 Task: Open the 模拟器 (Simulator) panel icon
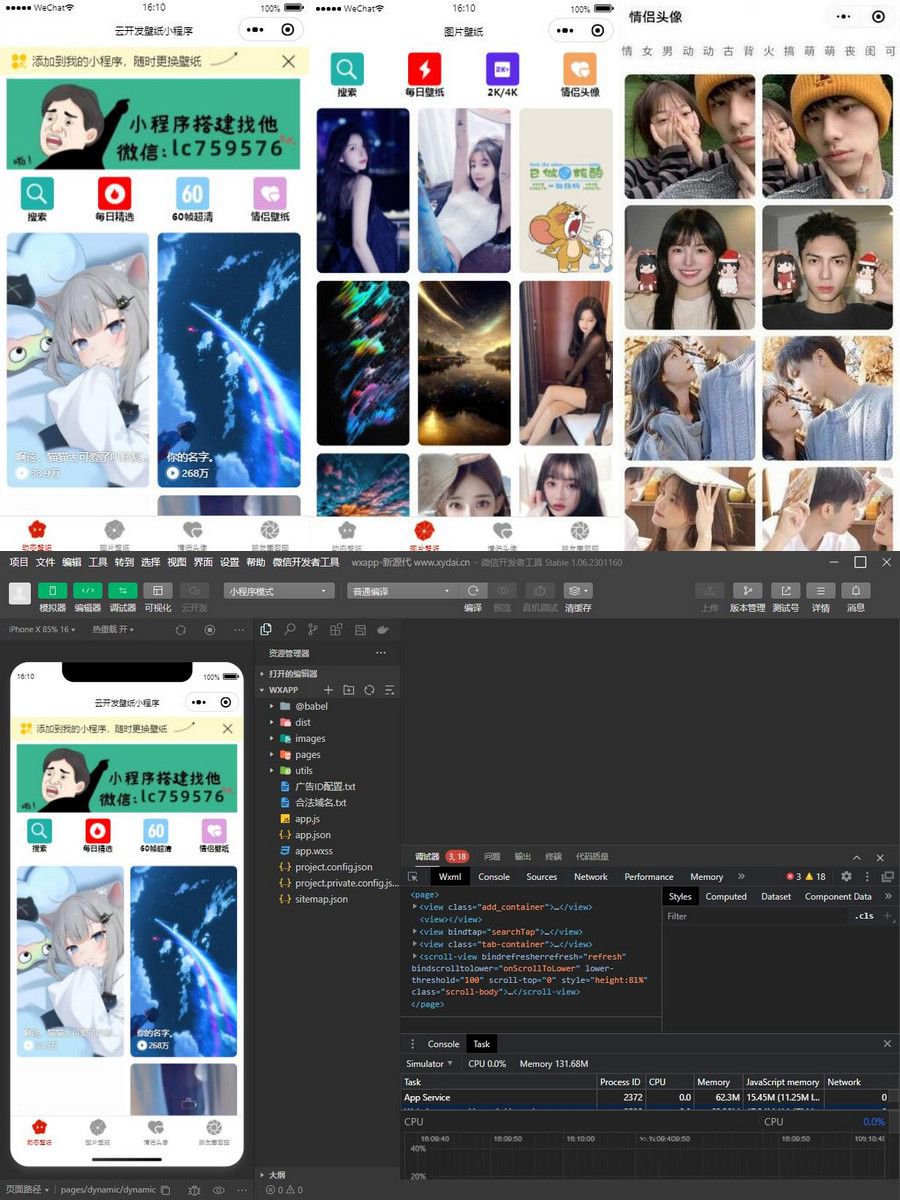51,592
